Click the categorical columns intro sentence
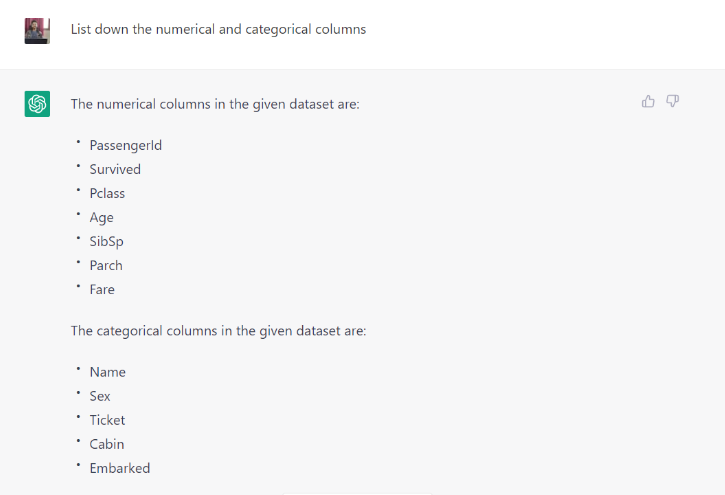Image resolution: width=725 pixels, height=495 pixels. click(218, 329)
